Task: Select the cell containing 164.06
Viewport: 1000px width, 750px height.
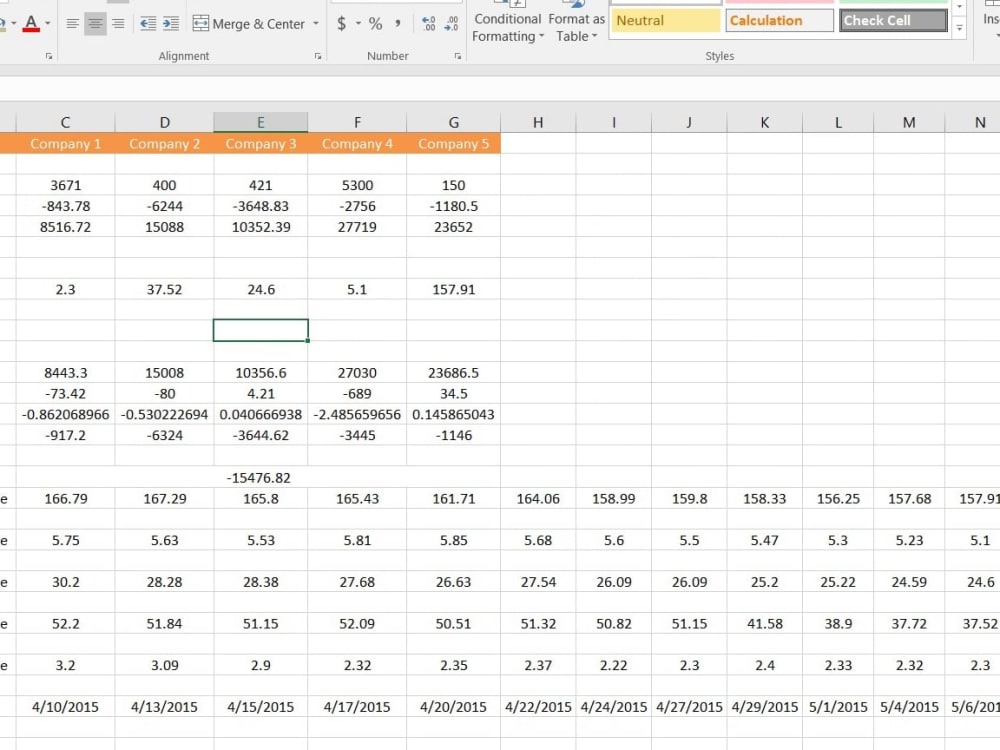Action: [538, 499]
